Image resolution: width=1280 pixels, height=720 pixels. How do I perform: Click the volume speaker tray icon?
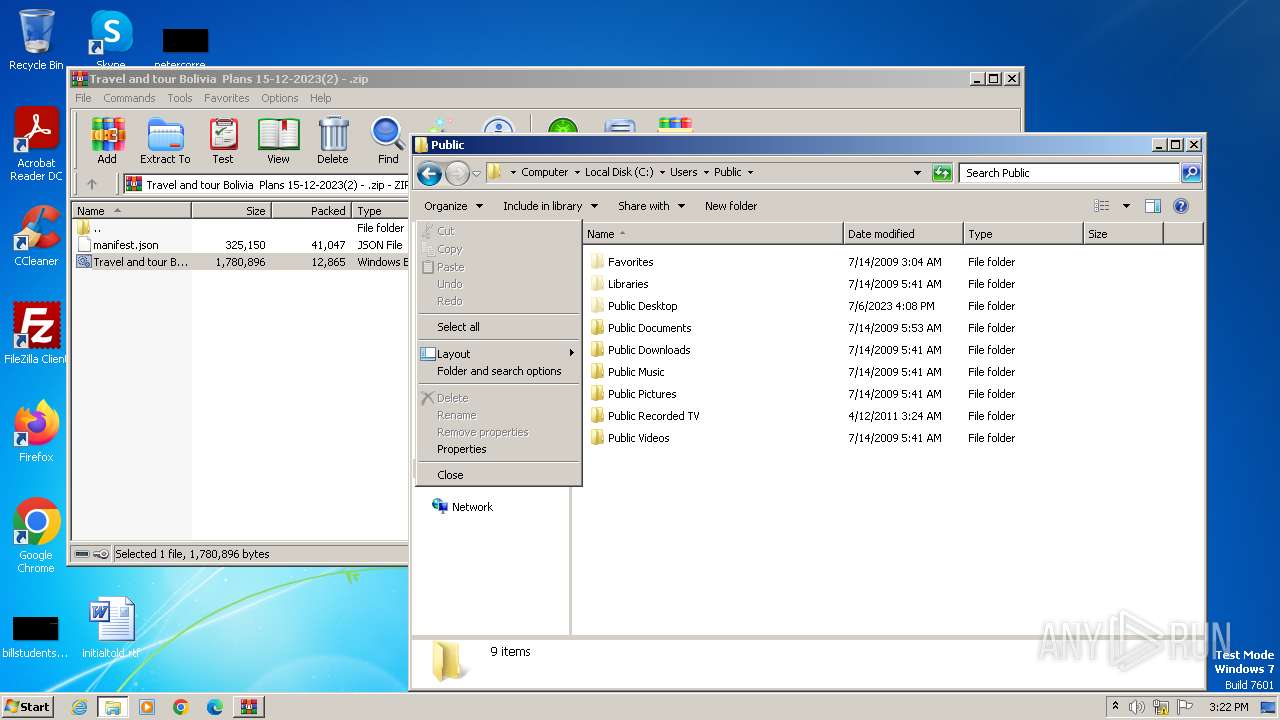tap(1137, 707)
